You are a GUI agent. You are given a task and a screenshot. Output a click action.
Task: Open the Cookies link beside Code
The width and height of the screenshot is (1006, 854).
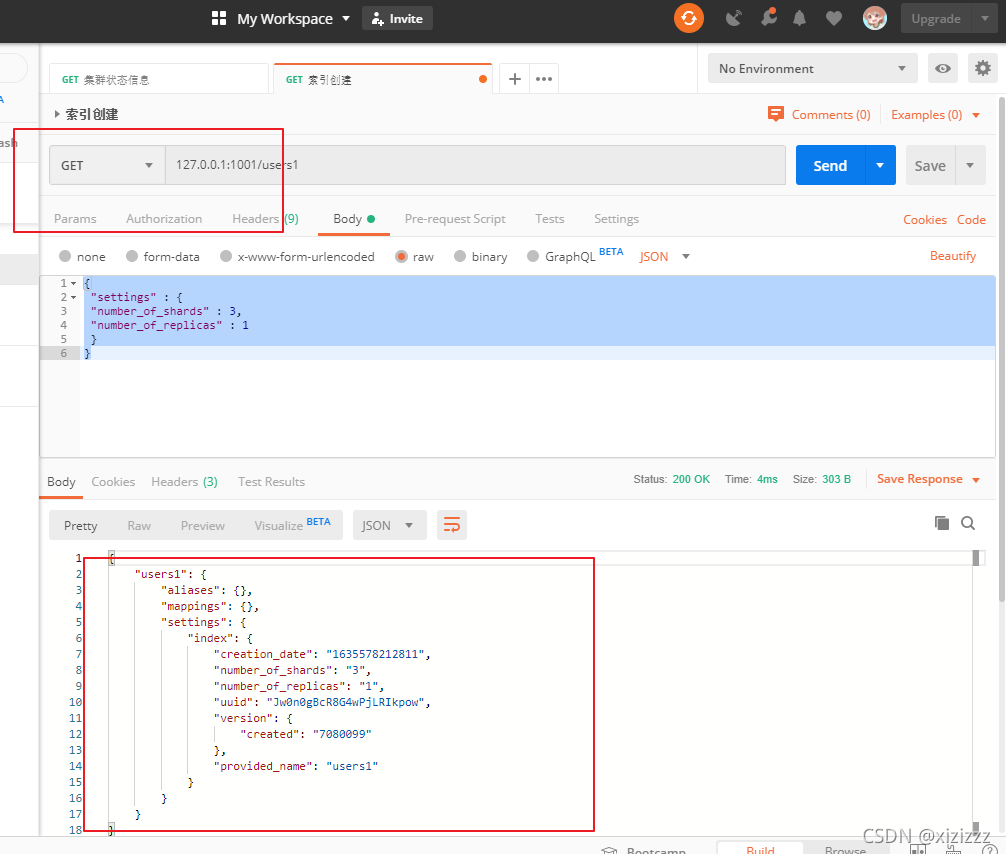click(x=925, y=219)
